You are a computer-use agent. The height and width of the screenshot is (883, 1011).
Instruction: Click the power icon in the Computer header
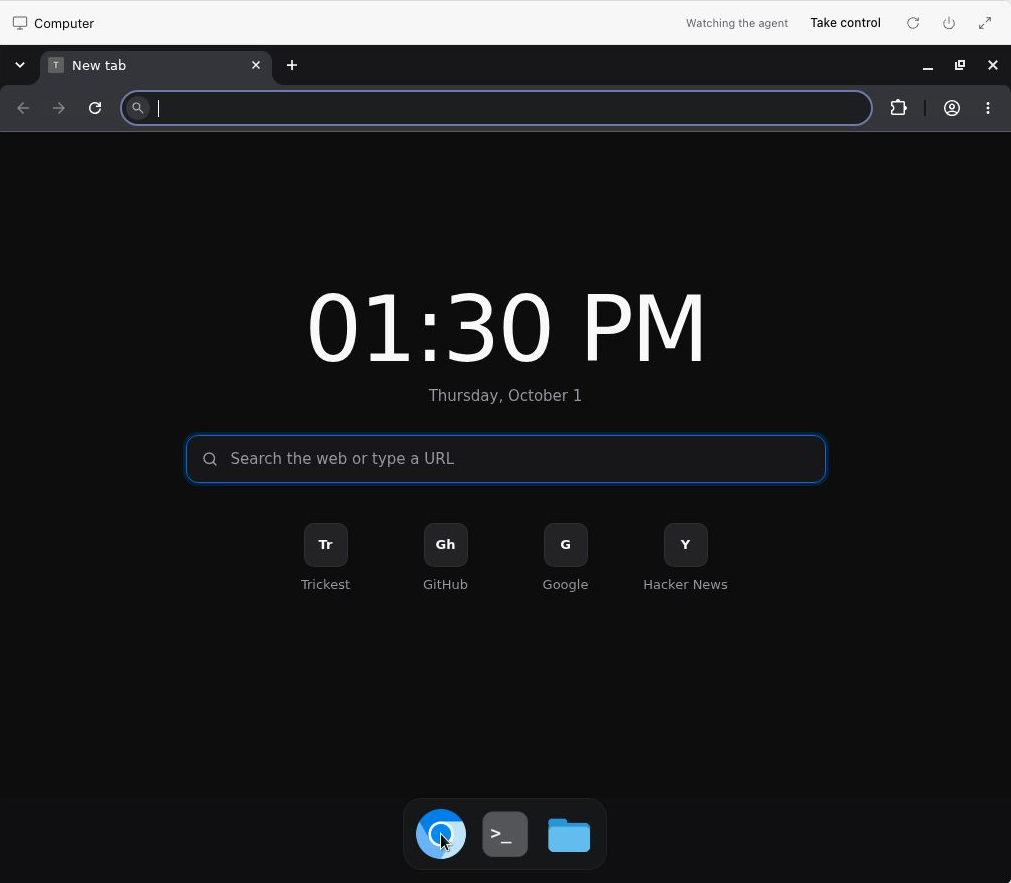[948, 23]
